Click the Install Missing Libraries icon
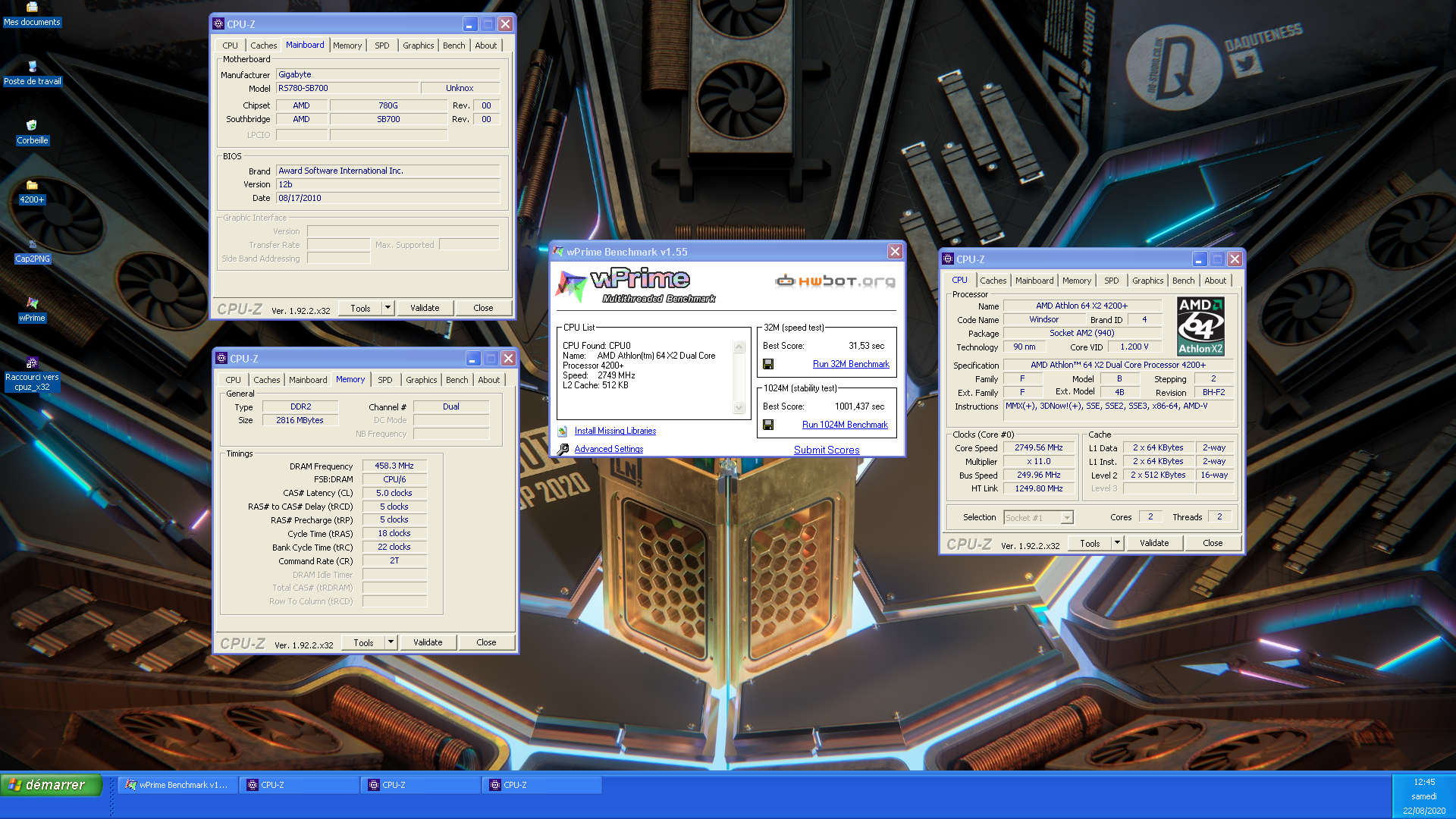This screenshot has width=1456, height=819. pyautogui.click(x=563, y=431)
